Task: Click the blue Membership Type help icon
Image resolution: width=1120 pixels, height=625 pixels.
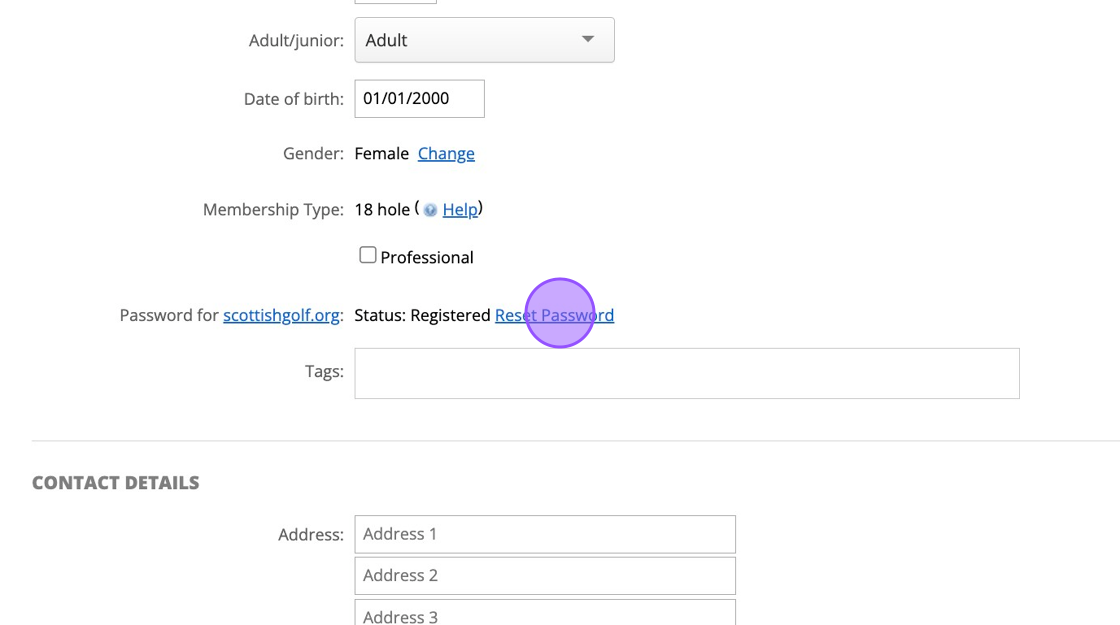Action: 430,210
